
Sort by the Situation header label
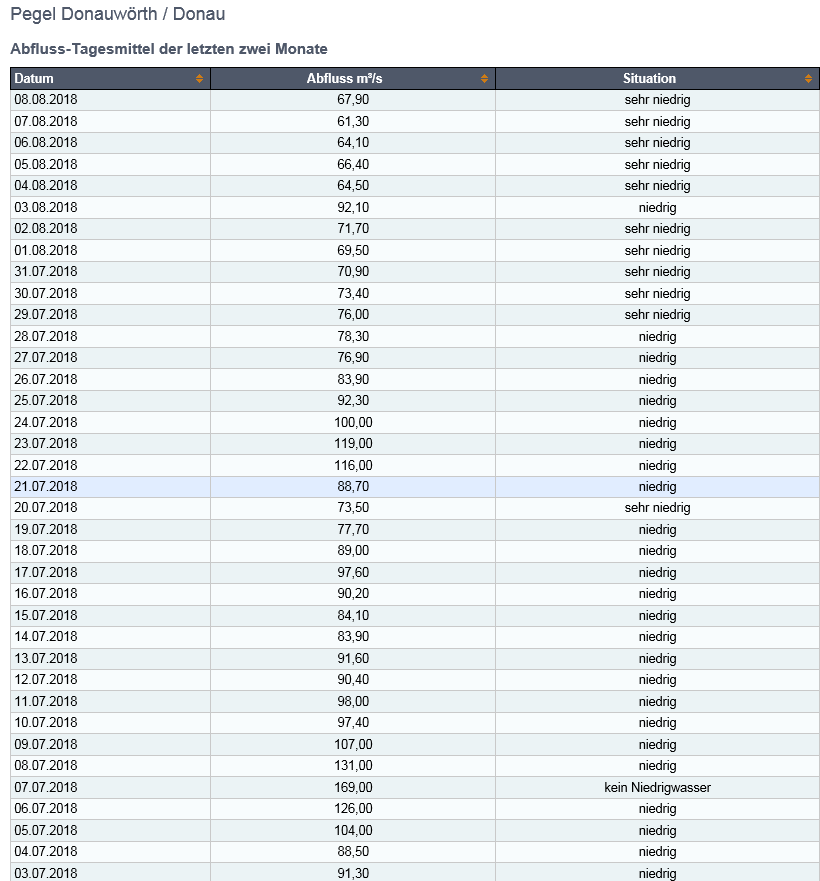tap(649, 79)
